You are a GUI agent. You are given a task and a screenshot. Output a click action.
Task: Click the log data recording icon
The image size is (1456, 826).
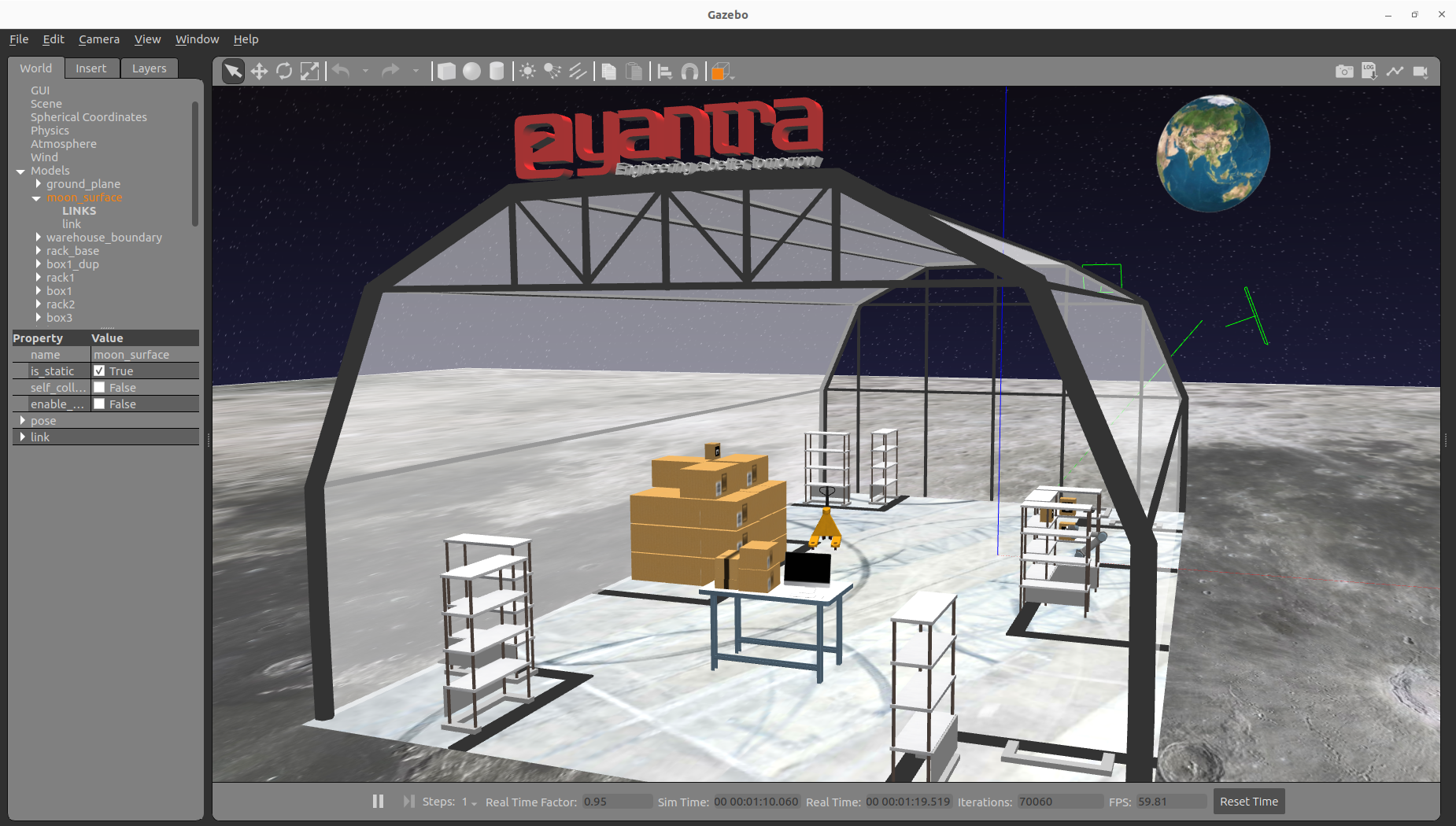tap(1369, 72)
